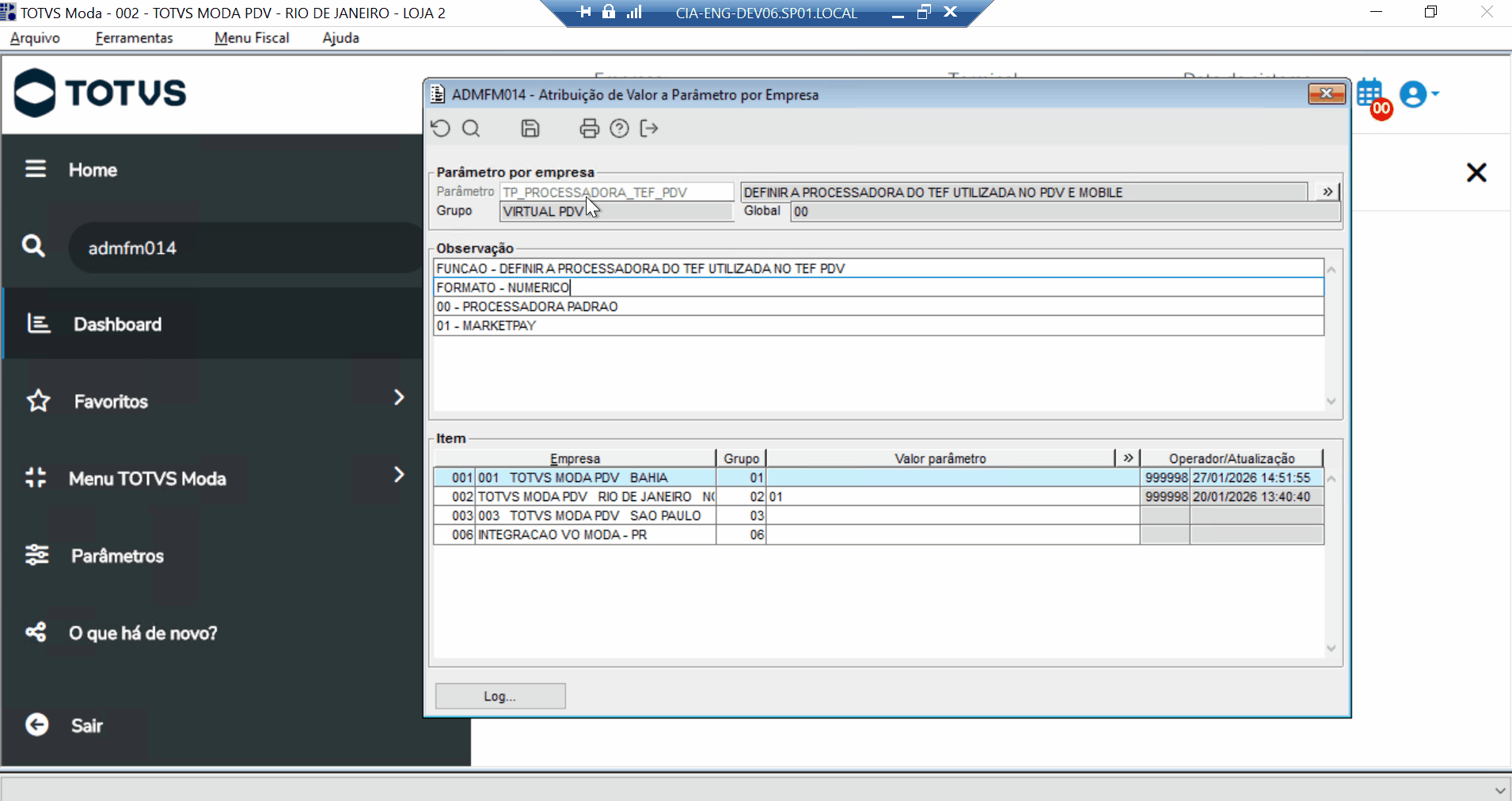Image resolution: width=1512 pixels, height=801 pixels.
Task: Open Parâmetros from the sidebar
Action: coord(117,556)
